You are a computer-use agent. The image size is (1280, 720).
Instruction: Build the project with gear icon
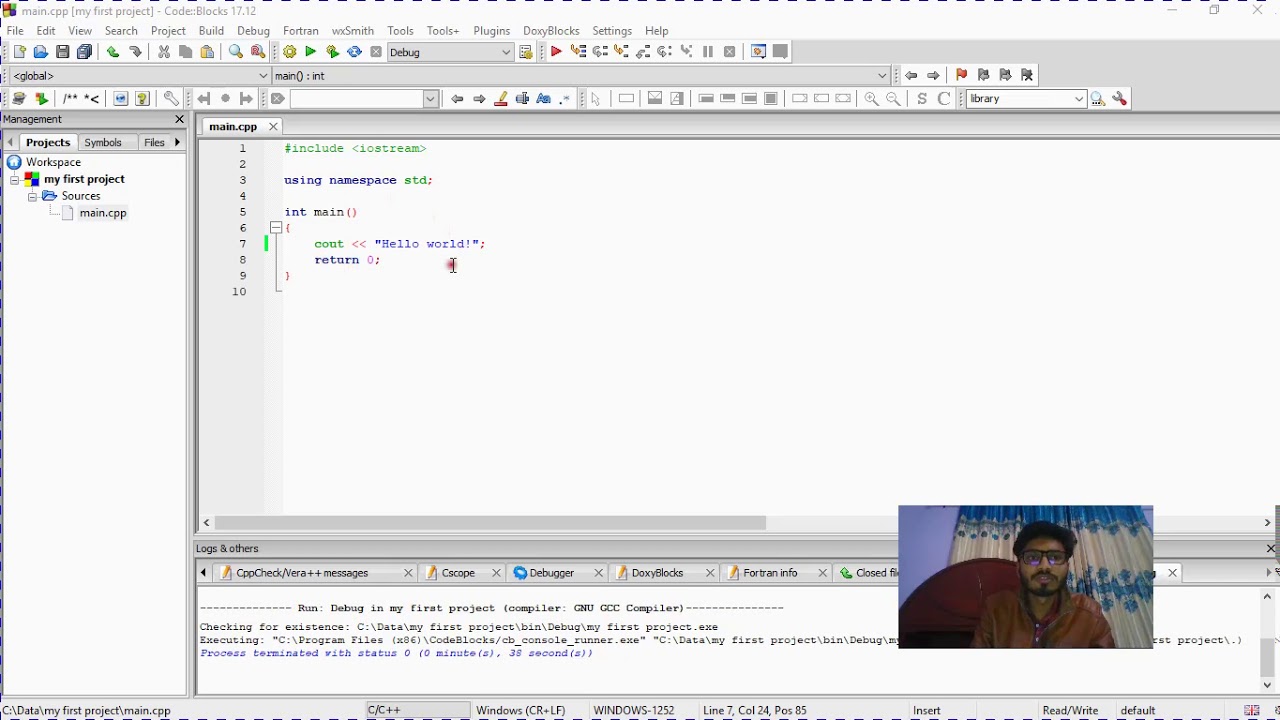(289, 52)
